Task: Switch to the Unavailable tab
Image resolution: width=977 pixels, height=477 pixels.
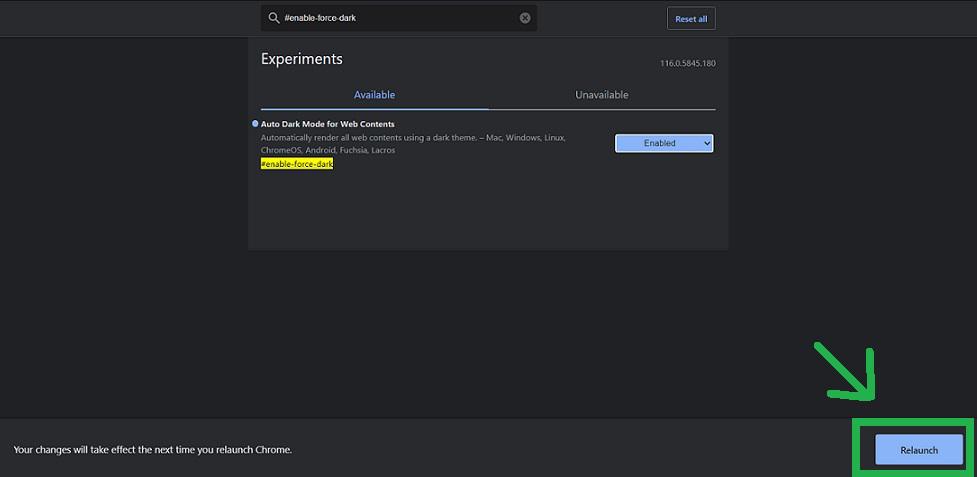Action: tap(601, 95)
